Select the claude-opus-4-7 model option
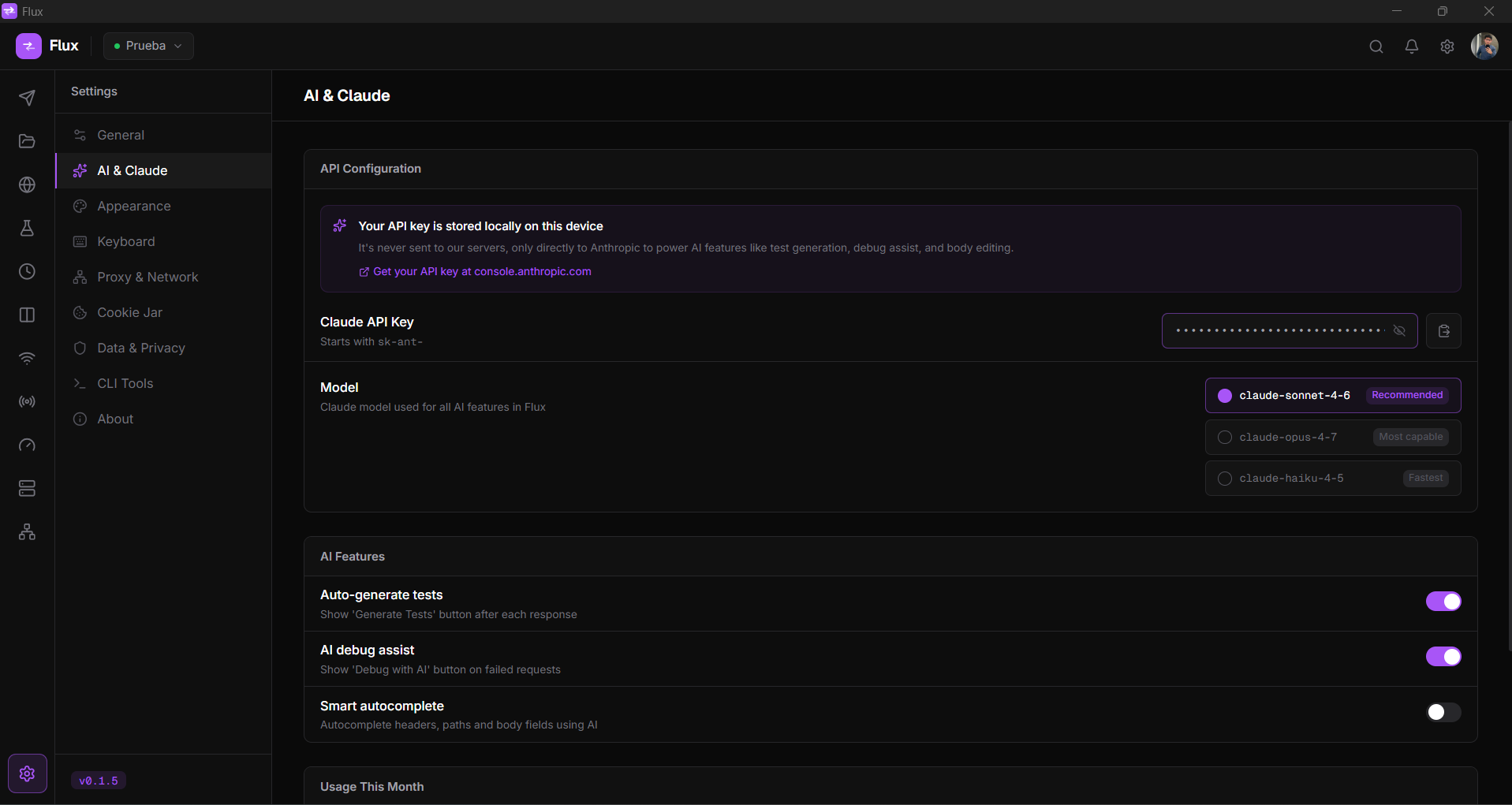Image resolution: width=1512 pixels, height=805 pixels. pyautogui.click(x=1333, y=437)
